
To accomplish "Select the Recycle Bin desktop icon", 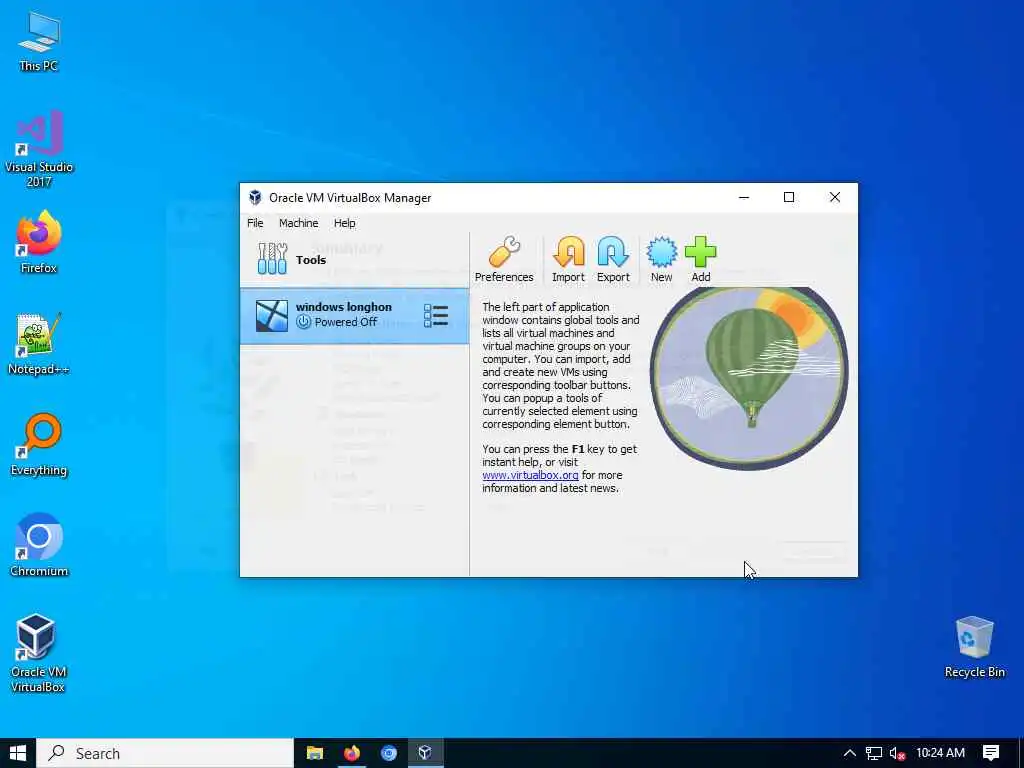I will tap(974, 647).
